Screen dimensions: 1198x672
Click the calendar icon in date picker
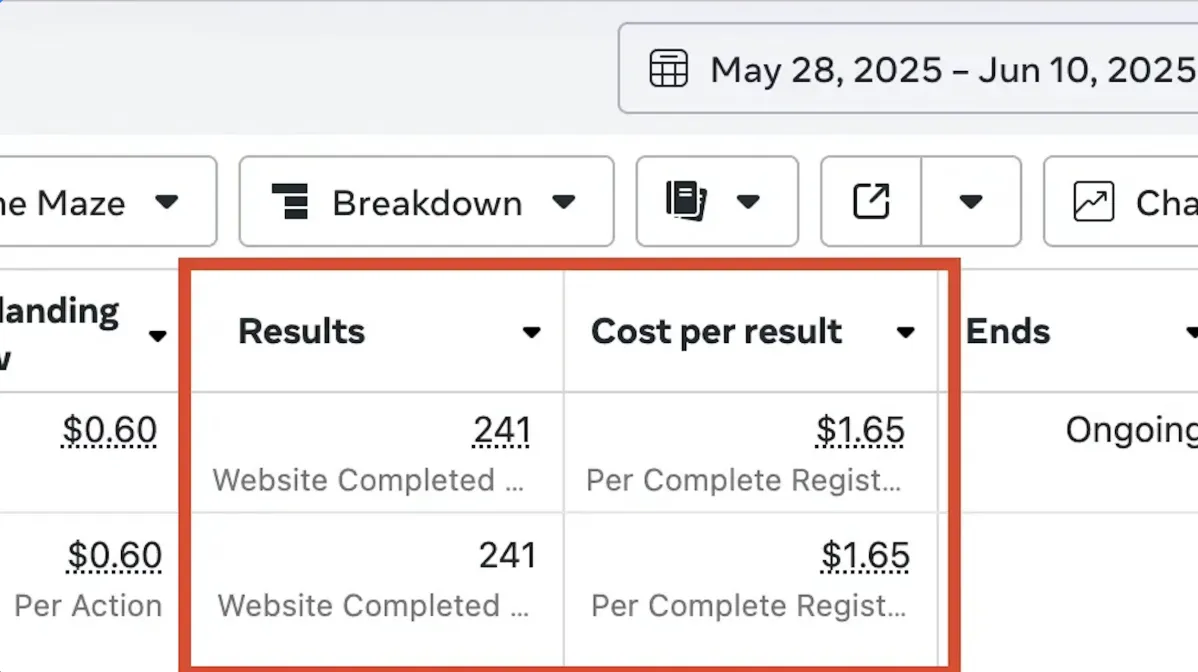pos(668,69)
